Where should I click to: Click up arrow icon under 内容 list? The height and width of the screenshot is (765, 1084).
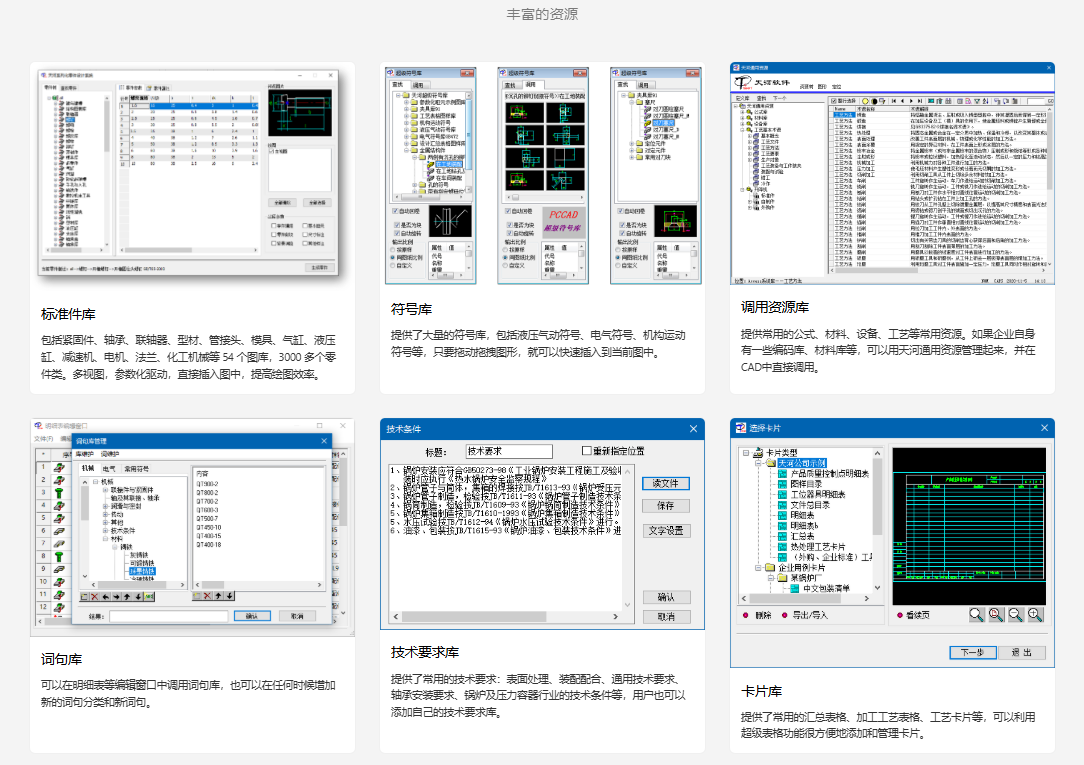click(218, 596)
